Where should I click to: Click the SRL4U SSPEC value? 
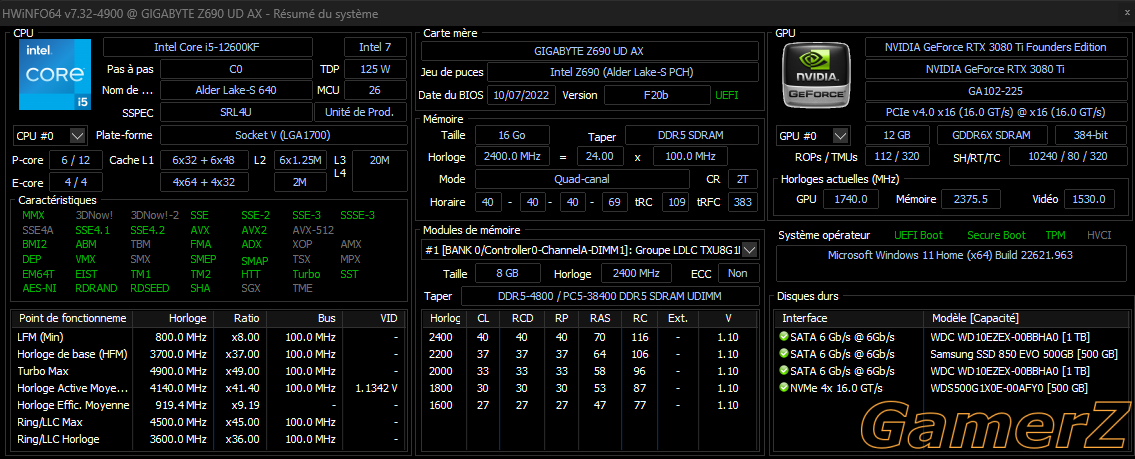(236, 112)
